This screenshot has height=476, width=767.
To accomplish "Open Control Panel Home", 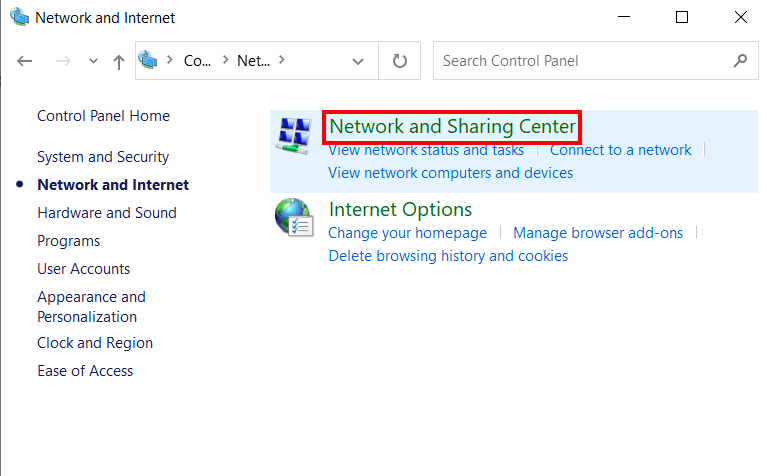I will click(x=103, y=116).
